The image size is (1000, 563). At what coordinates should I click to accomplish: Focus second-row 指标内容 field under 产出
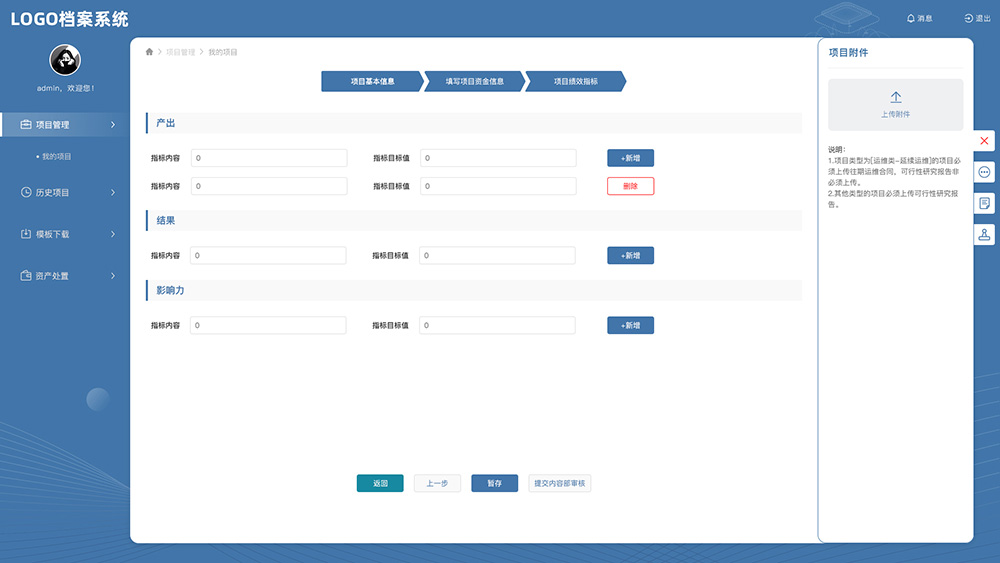point(269,186)
